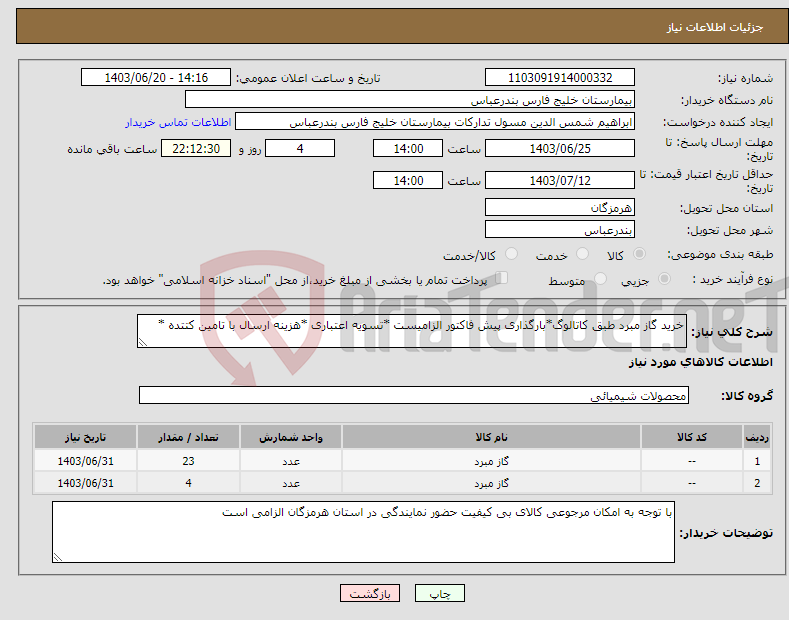This screenshot has width=789, height=620.
Task: Open buyer contact info link
Action: [178, 122]
